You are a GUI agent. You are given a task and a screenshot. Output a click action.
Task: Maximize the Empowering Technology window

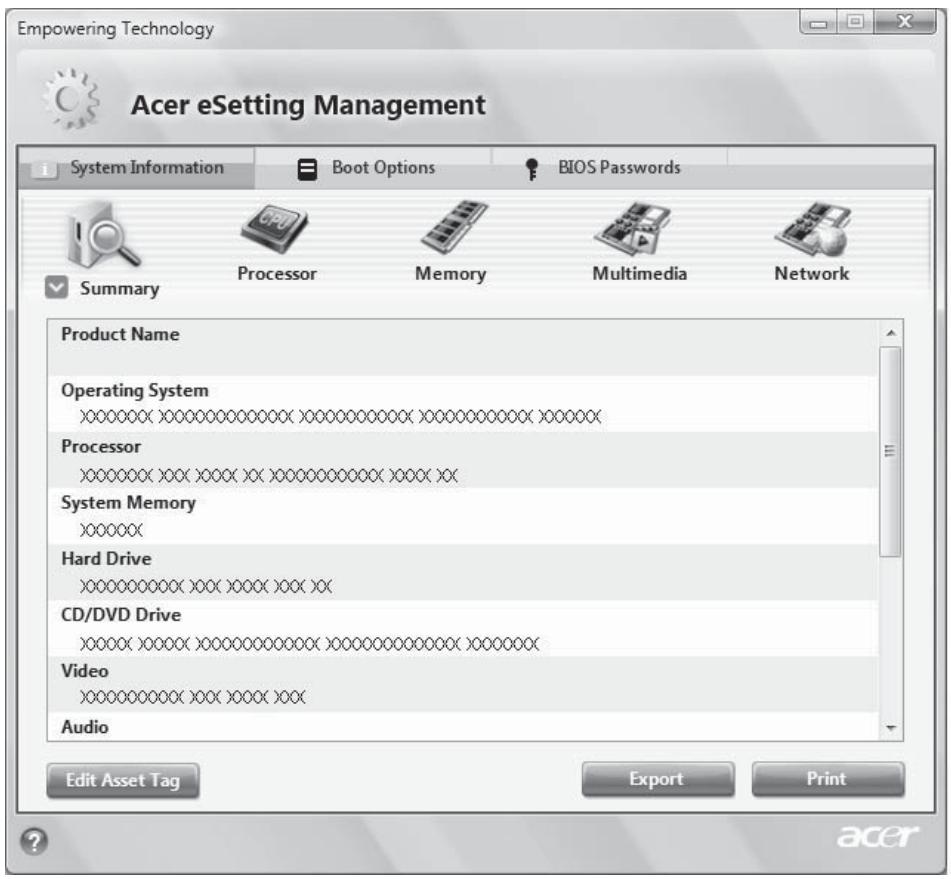click(x=855, y=22)
